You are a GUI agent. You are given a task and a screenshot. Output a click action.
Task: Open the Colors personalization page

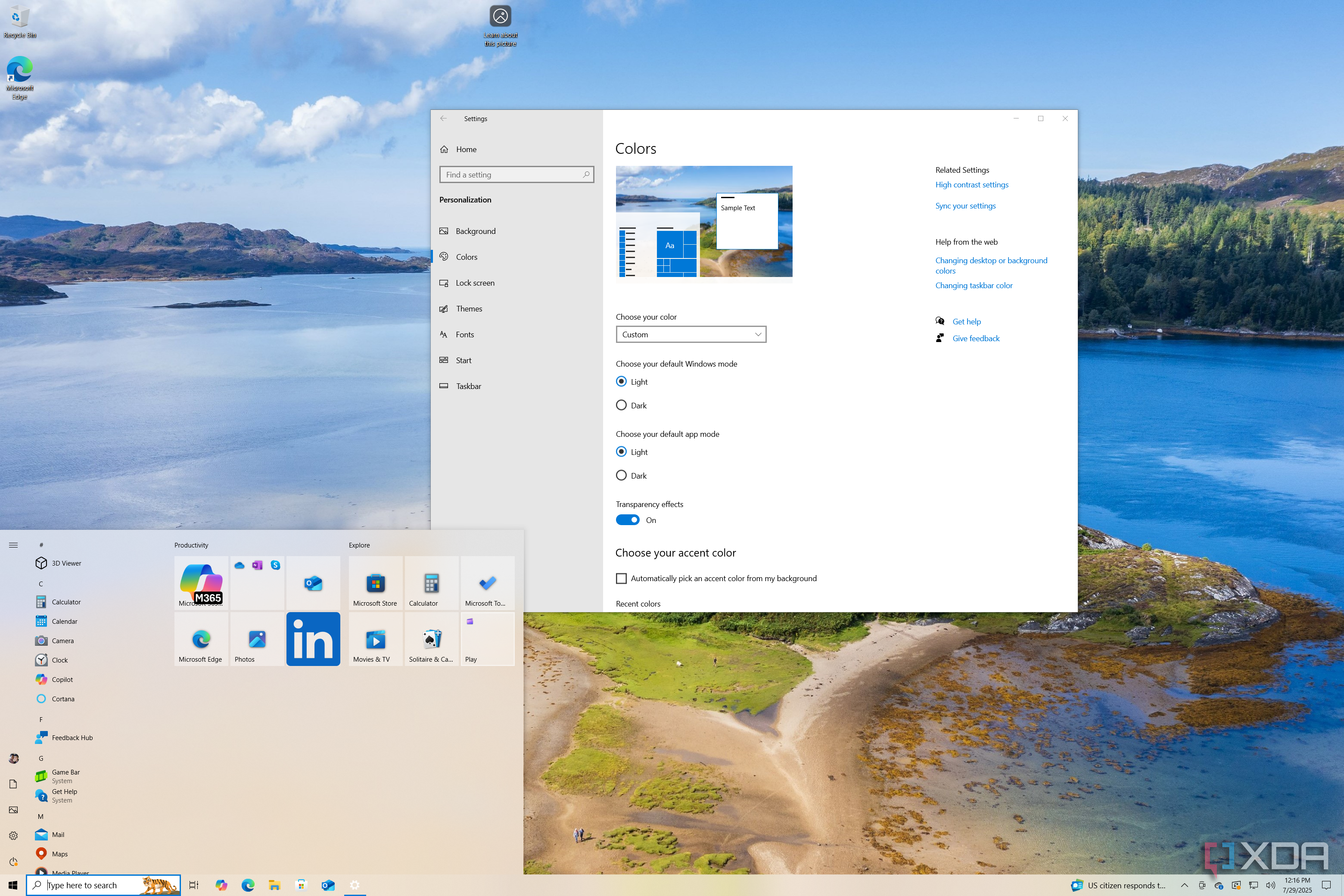pyautogui.click(x=516, y=257)
